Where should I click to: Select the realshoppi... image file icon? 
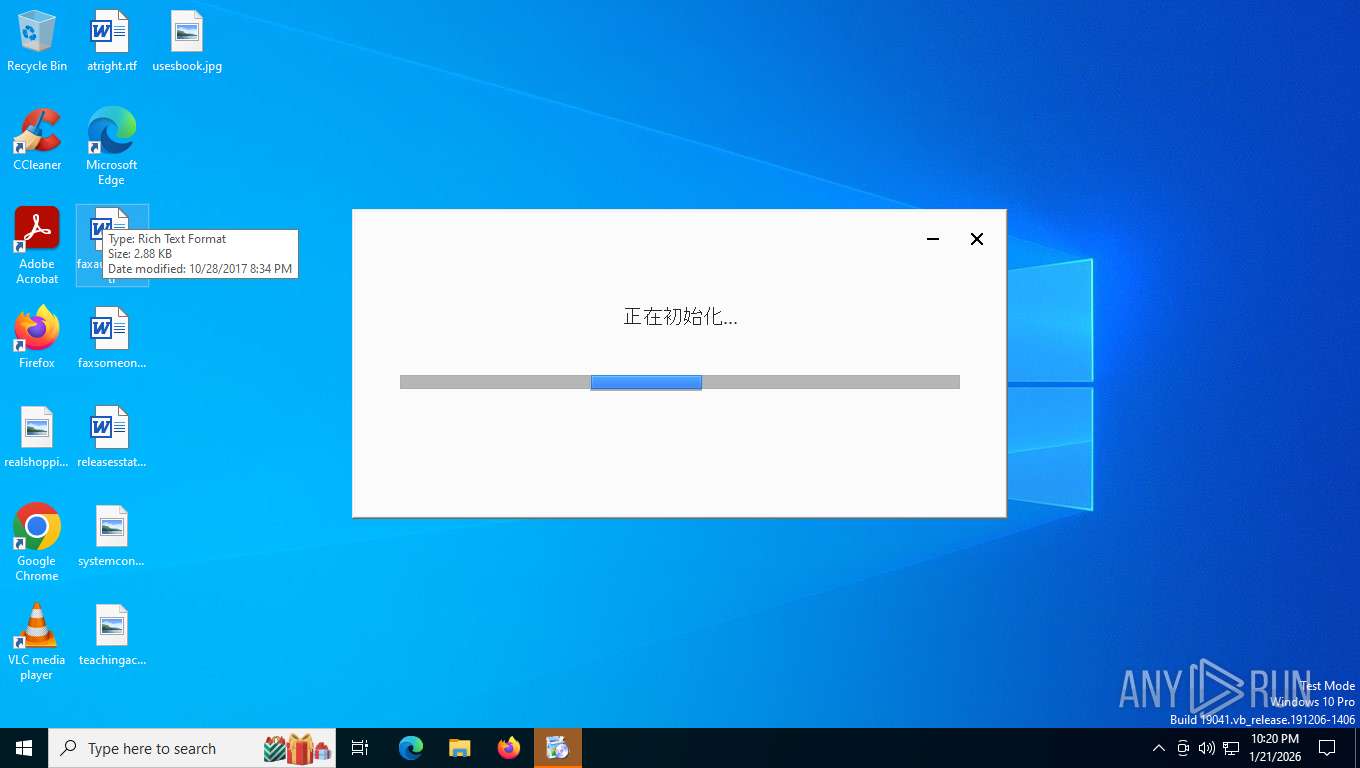(37, 437)
